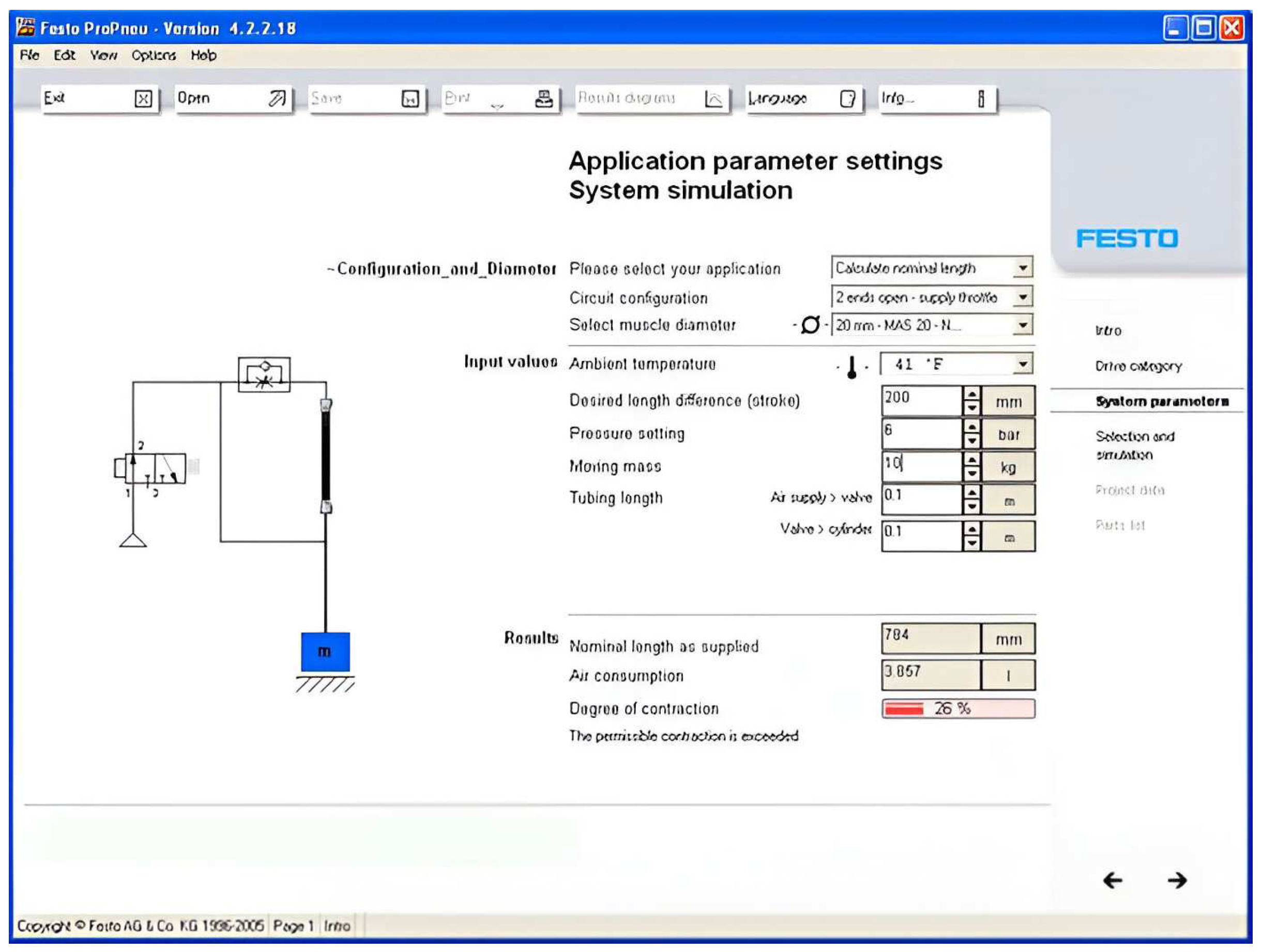Open the File menu
This screenshot has height=952, width=1262.
[29, 55]
